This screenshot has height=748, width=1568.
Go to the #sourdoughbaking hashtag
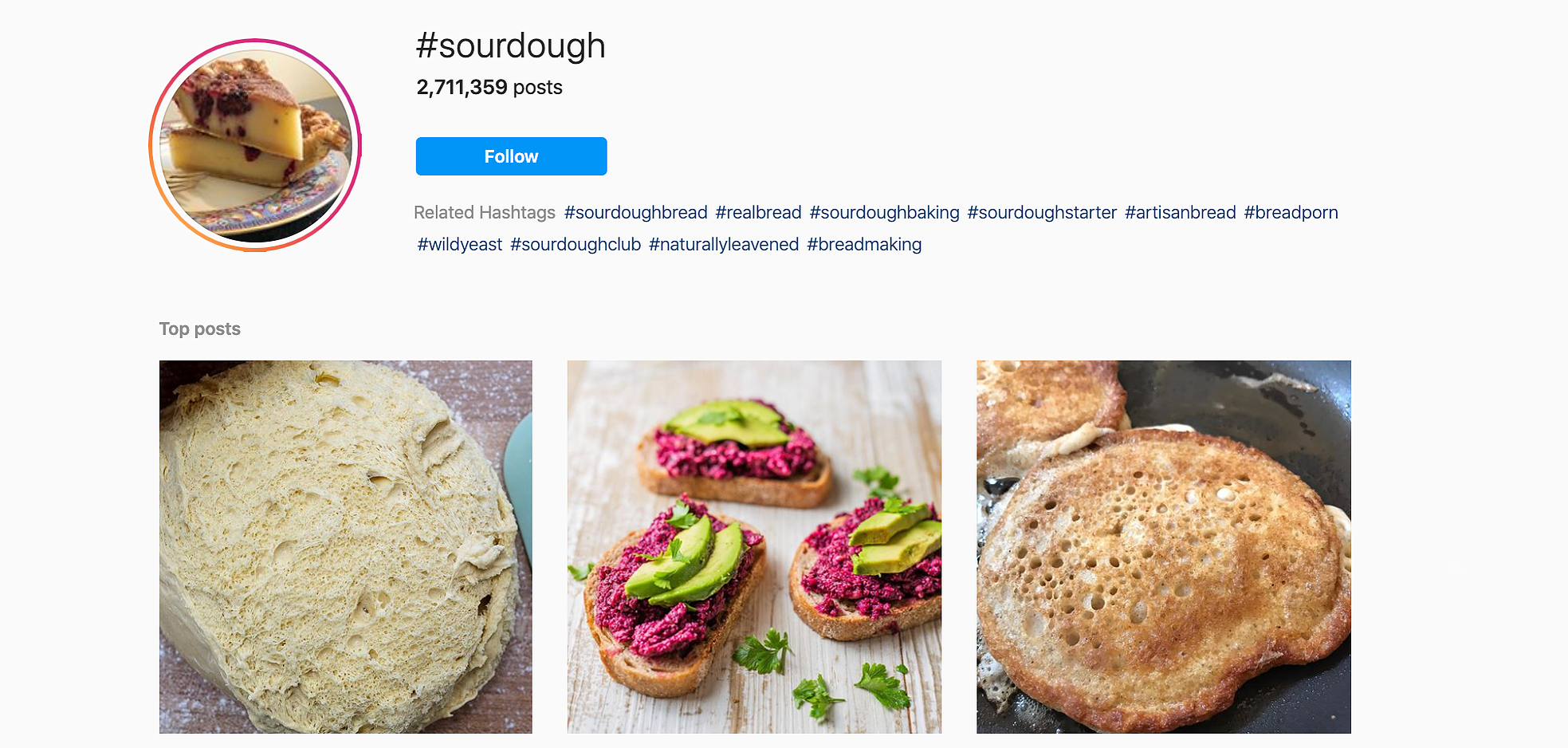click(x=884, y=212)
